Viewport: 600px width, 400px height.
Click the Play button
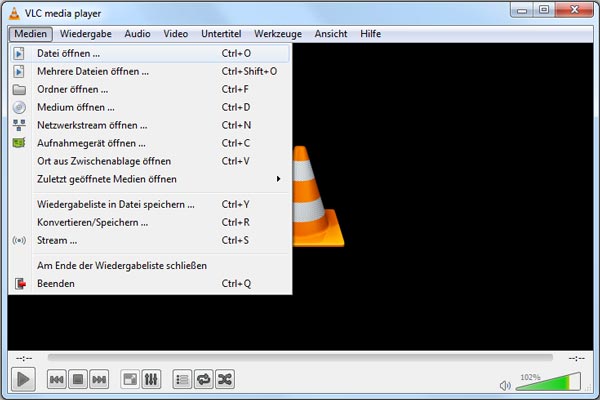(23, 379)
